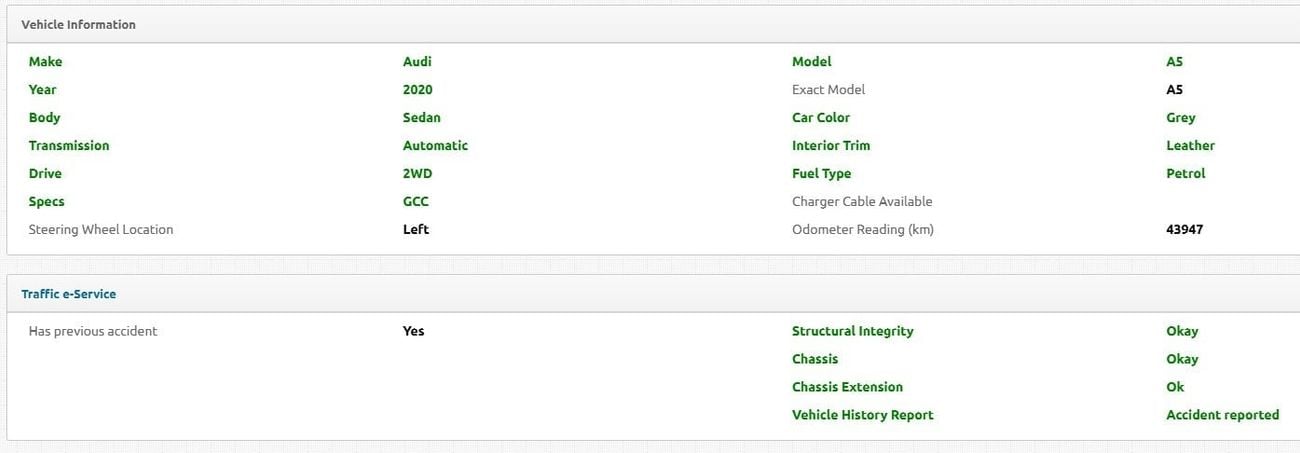Click the 2020 year value
This screenshot has height=453, width=1300.
pyautogui.click(x=417, y=90)
